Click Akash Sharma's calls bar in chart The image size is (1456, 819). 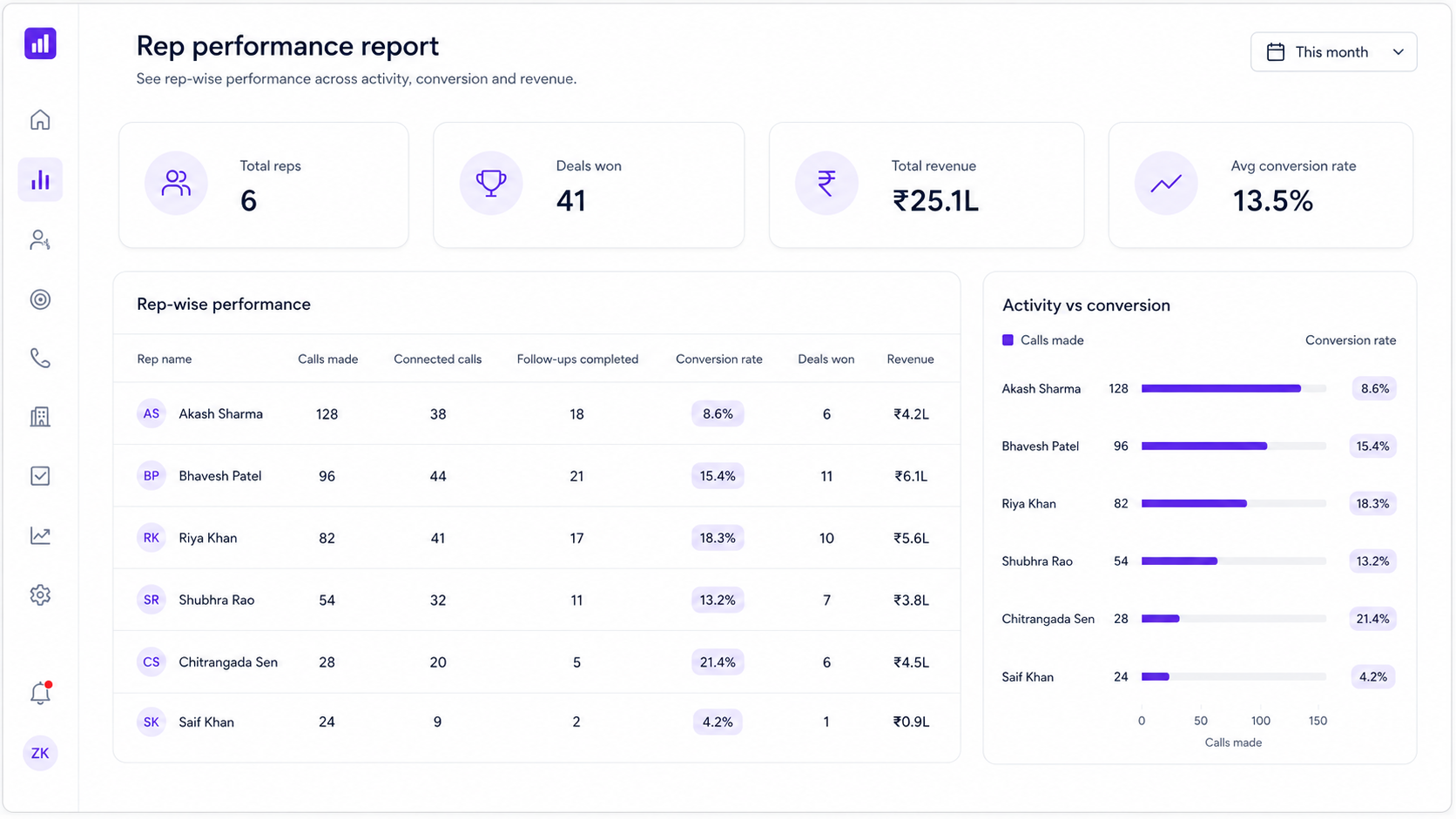point(1221,389)
